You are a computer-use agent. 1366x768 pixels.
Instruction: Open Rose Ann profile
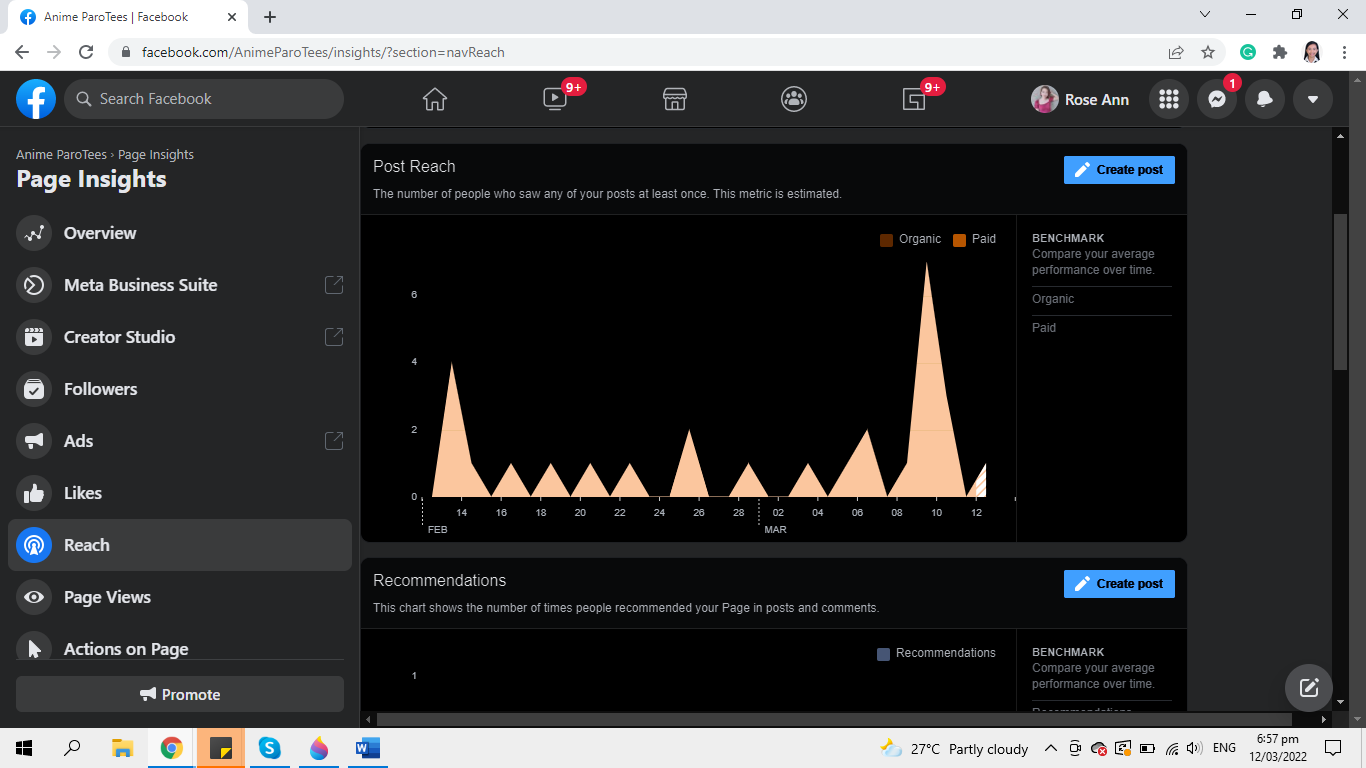coord(1081,99)
